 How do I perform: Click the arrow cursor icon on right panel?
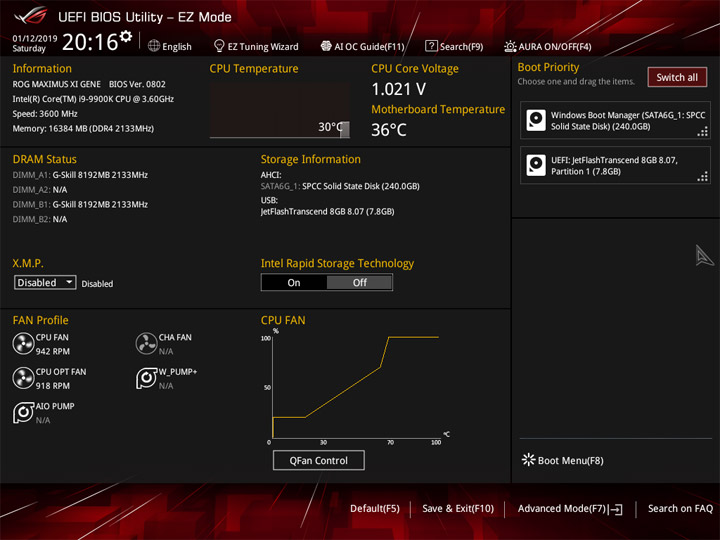(x=703, y=255)
